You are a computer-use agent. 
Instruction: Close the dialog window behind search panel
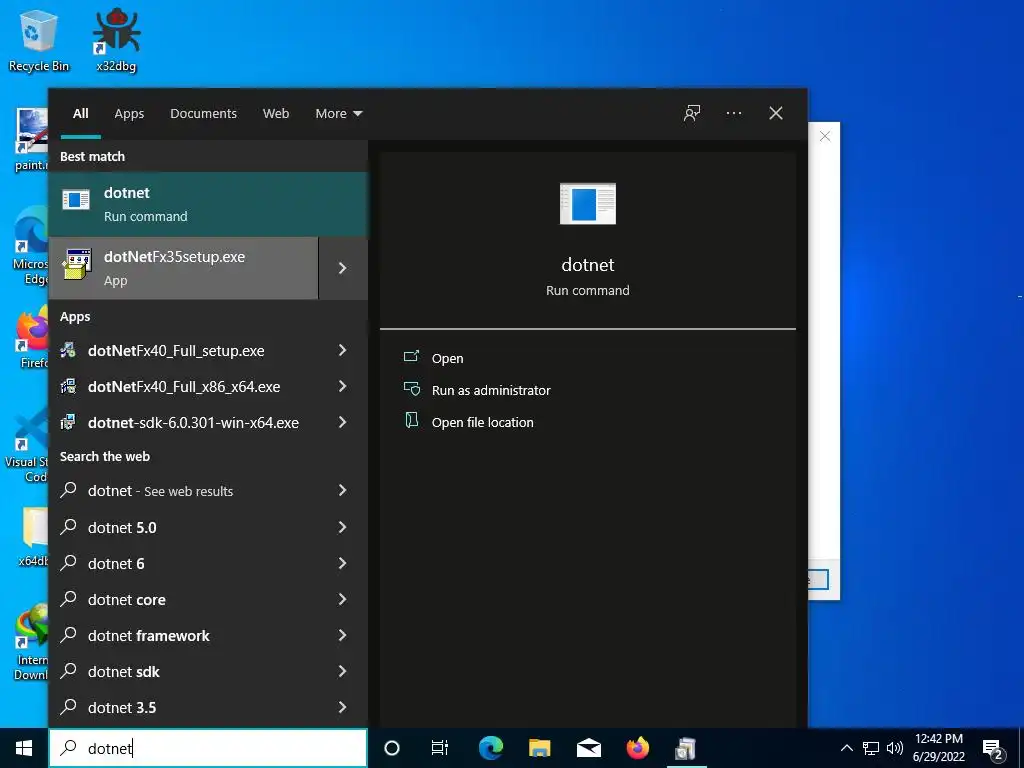[x=825, y=136]
